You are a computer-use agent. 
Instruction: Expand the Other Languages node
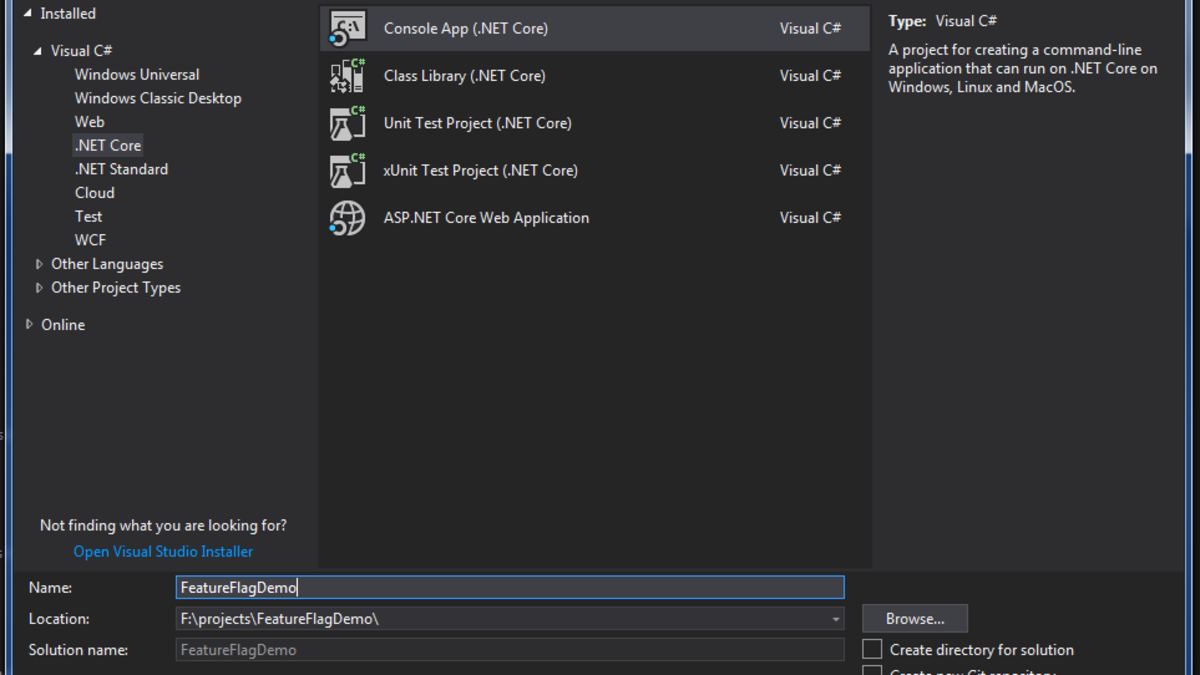point(39,264)
